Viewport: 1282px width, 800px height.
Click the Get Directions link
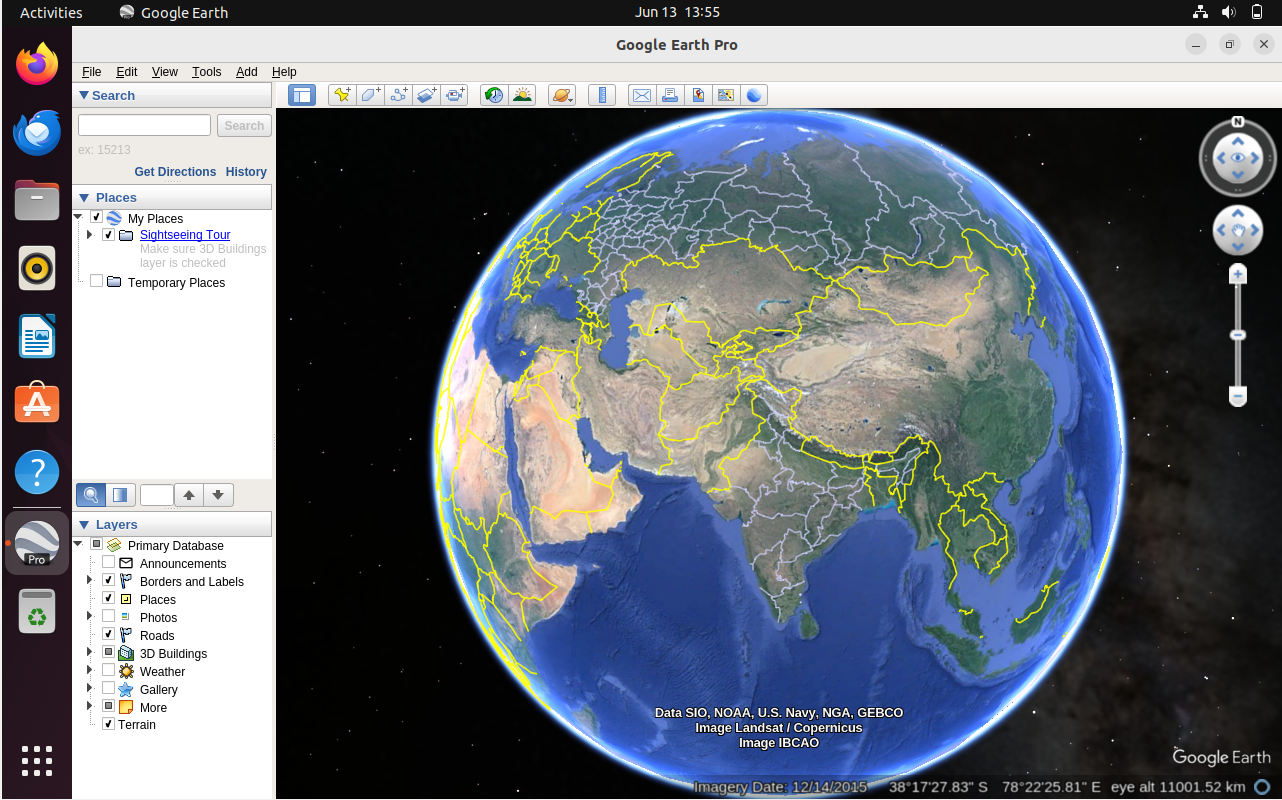coord(175,172)
